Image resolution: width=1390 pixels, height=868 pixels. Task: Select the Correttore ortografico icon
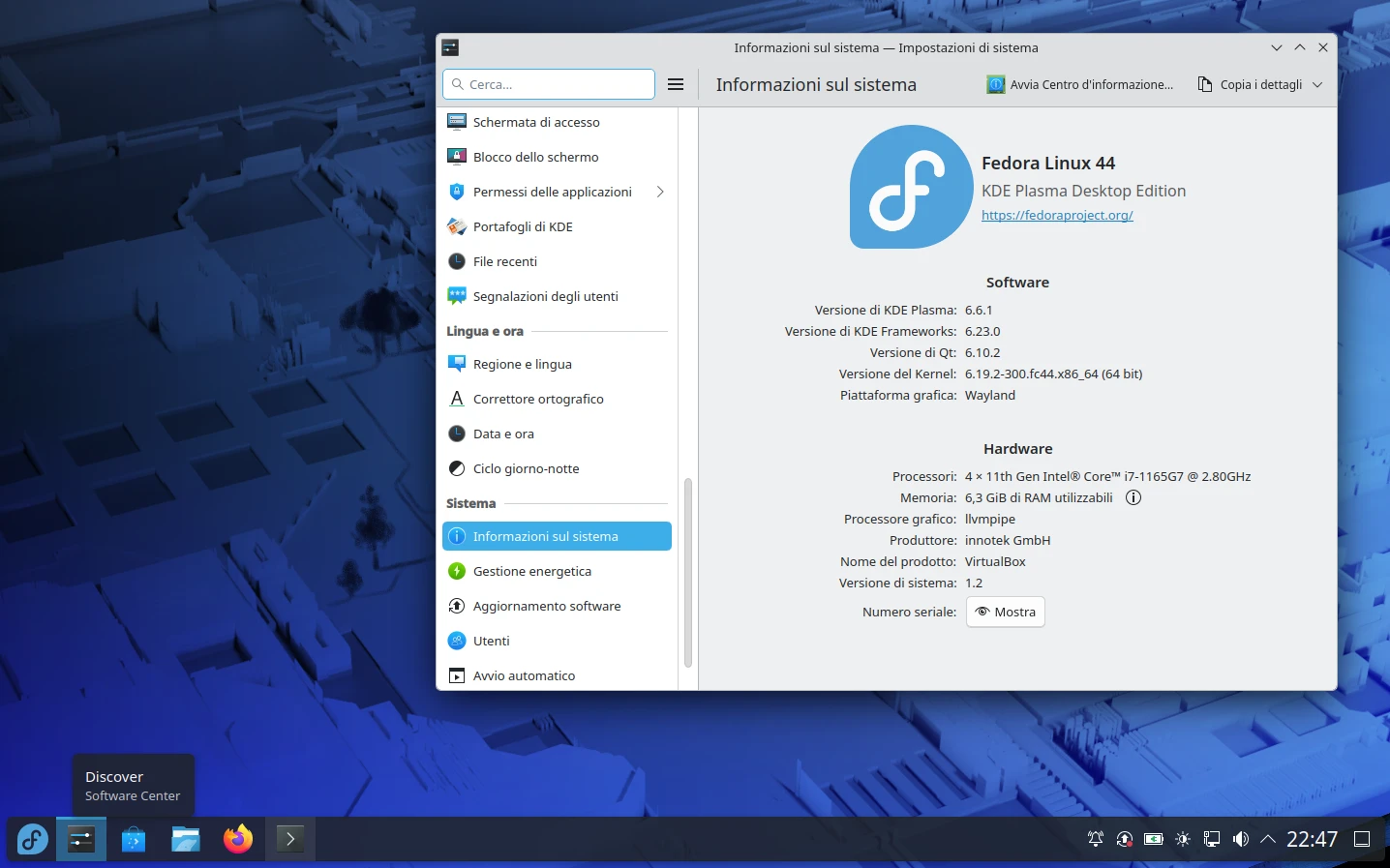456,399
